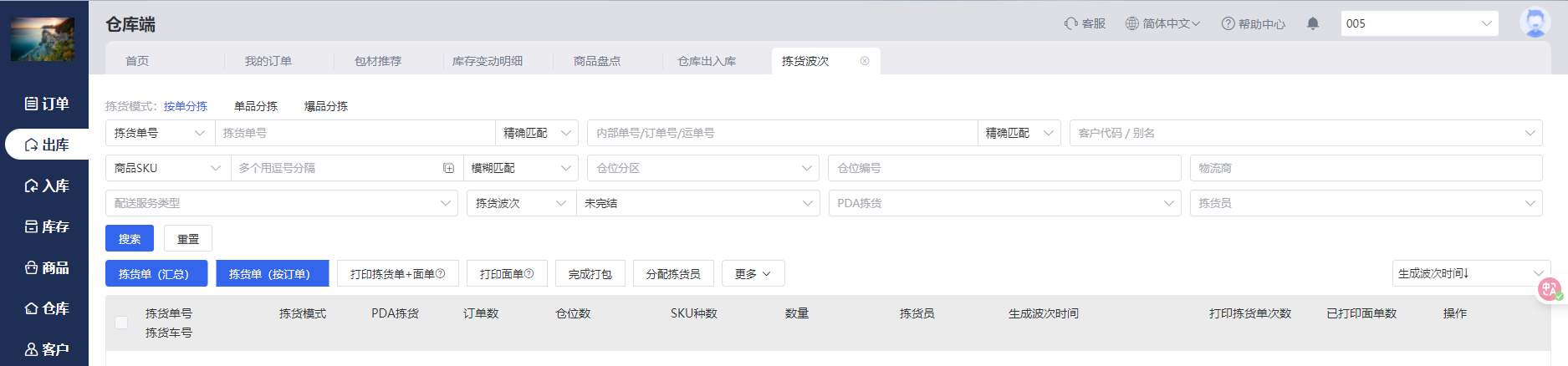Click the help center question icon

tap(1228, 23)
